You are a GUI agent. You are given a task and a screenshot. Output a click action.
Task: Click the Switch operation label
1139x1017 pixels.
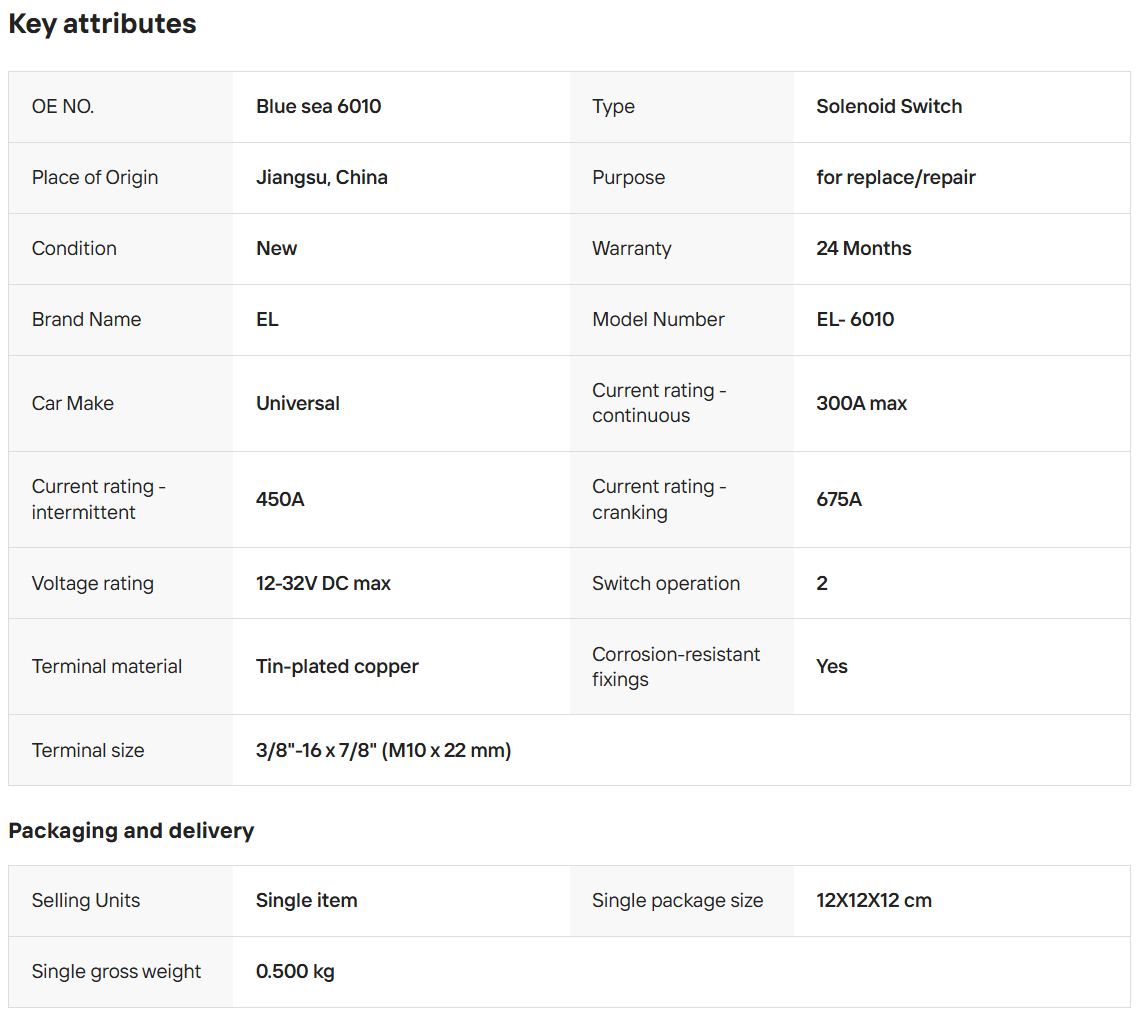pyautogui.click(x=665, y=583)
